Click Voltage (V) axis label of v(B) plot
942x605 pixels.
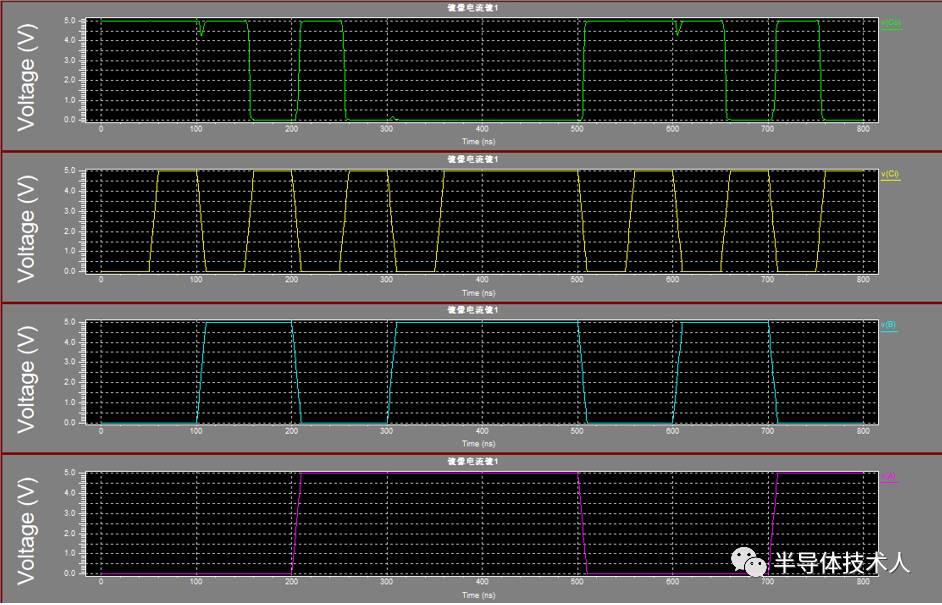point(26,380)
